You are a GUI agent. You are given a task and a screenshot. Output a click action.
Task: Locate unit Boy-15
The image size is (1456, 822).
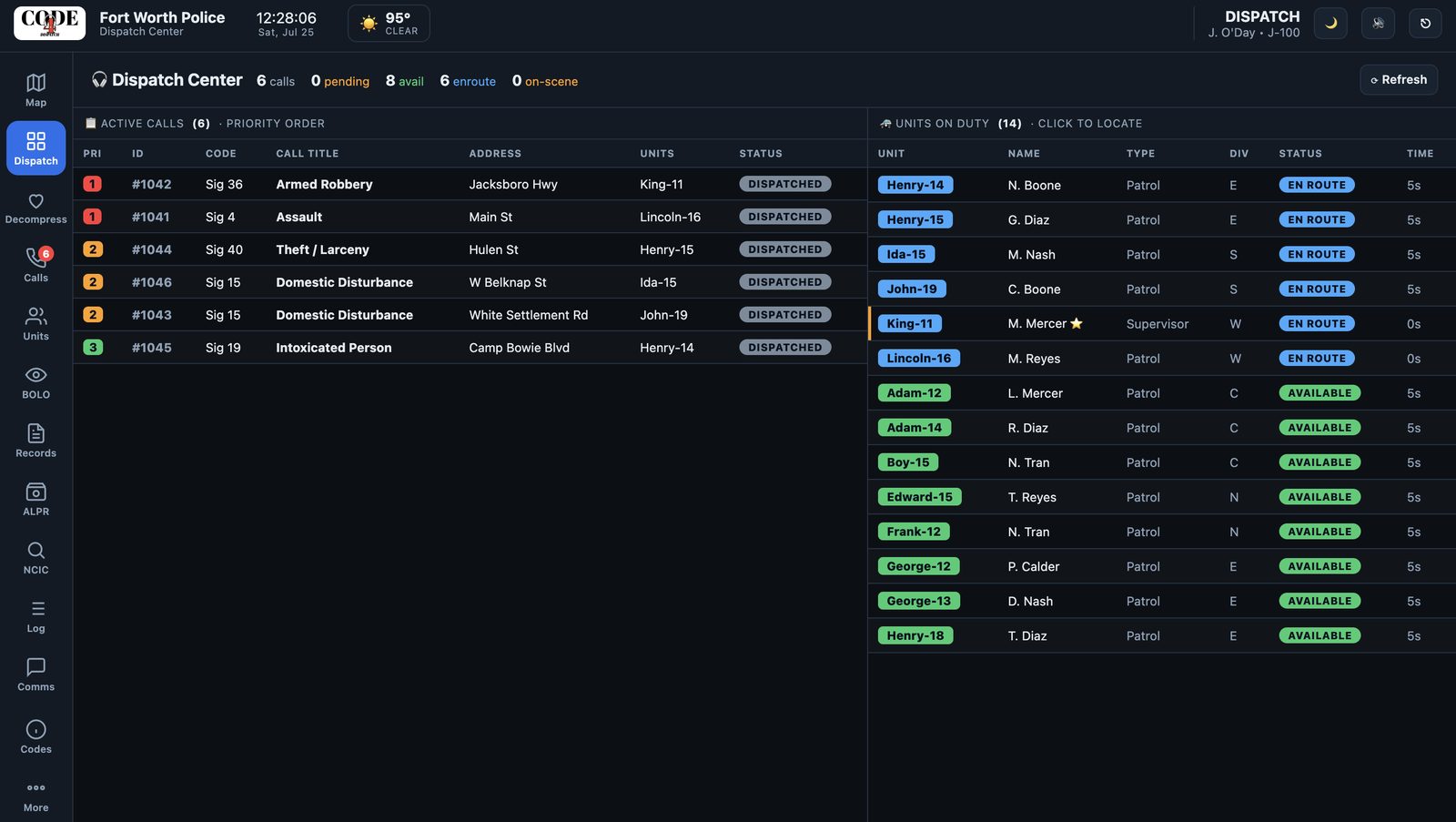908,462
